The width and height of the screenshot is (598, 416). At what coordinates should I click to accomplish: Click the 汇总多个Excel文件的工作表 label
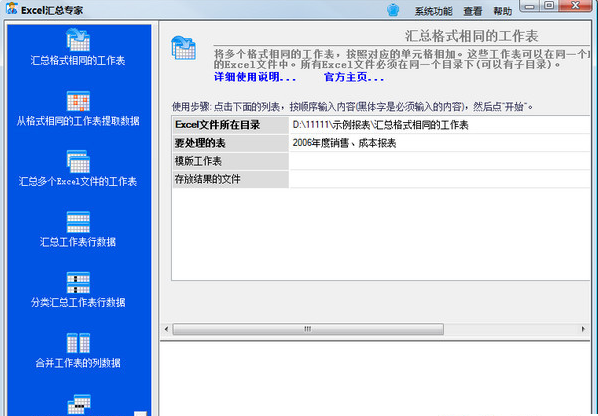click(78, 181)
